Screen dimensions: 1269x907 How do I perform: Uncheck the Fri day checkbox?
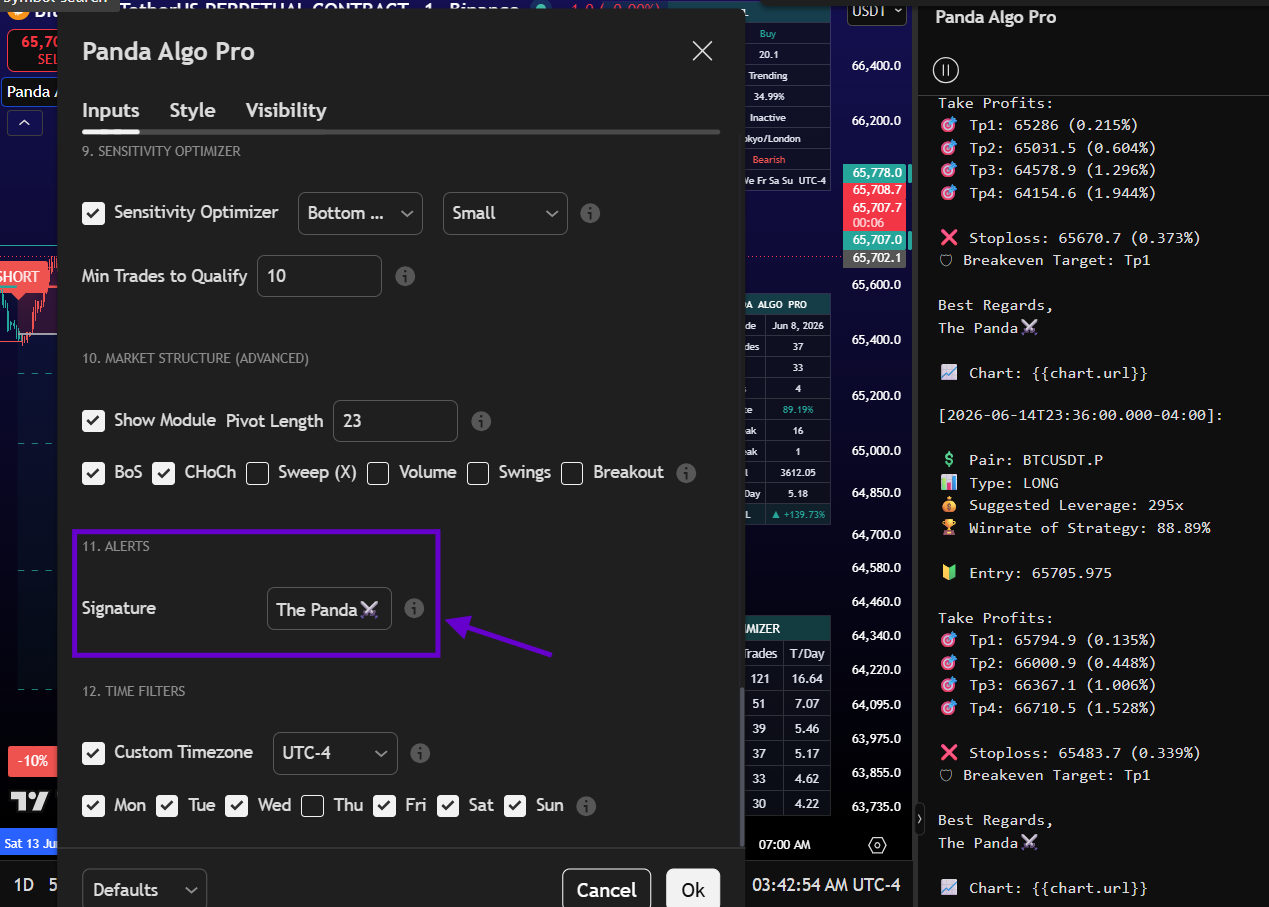[x=384, y=805]
